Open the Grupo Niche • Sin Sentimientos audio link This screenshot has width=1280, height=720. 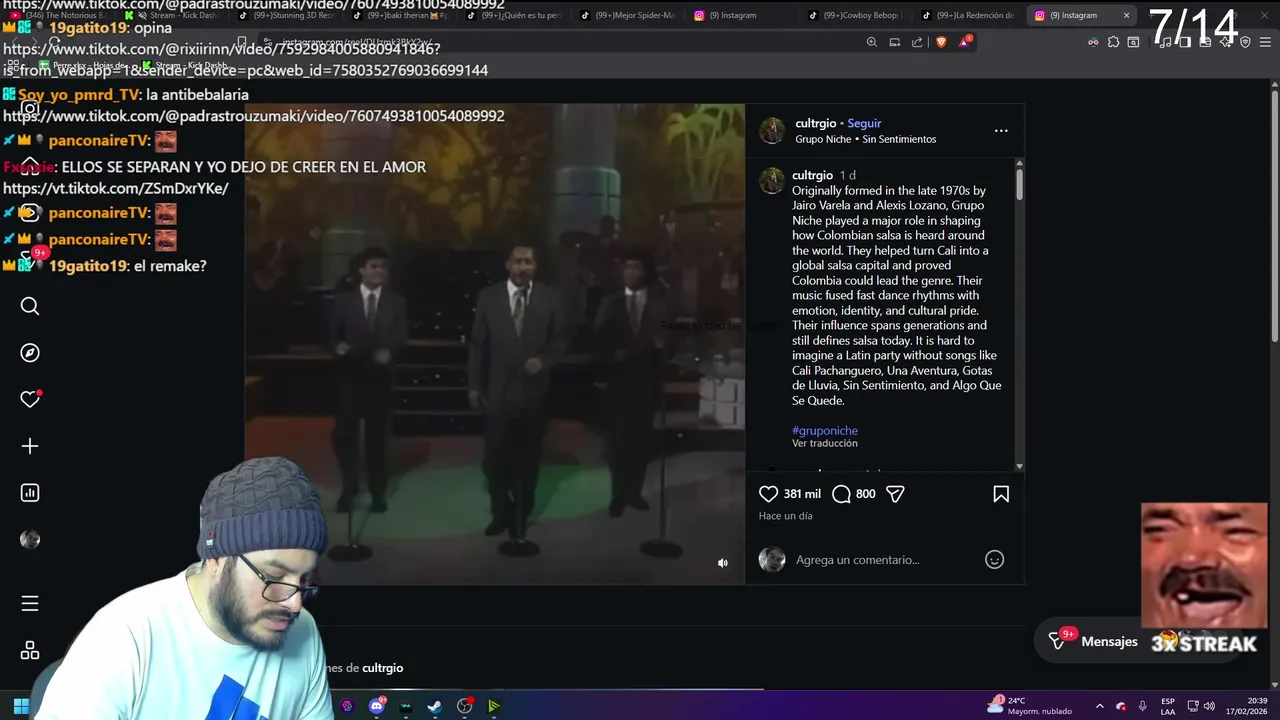(866, 139)
